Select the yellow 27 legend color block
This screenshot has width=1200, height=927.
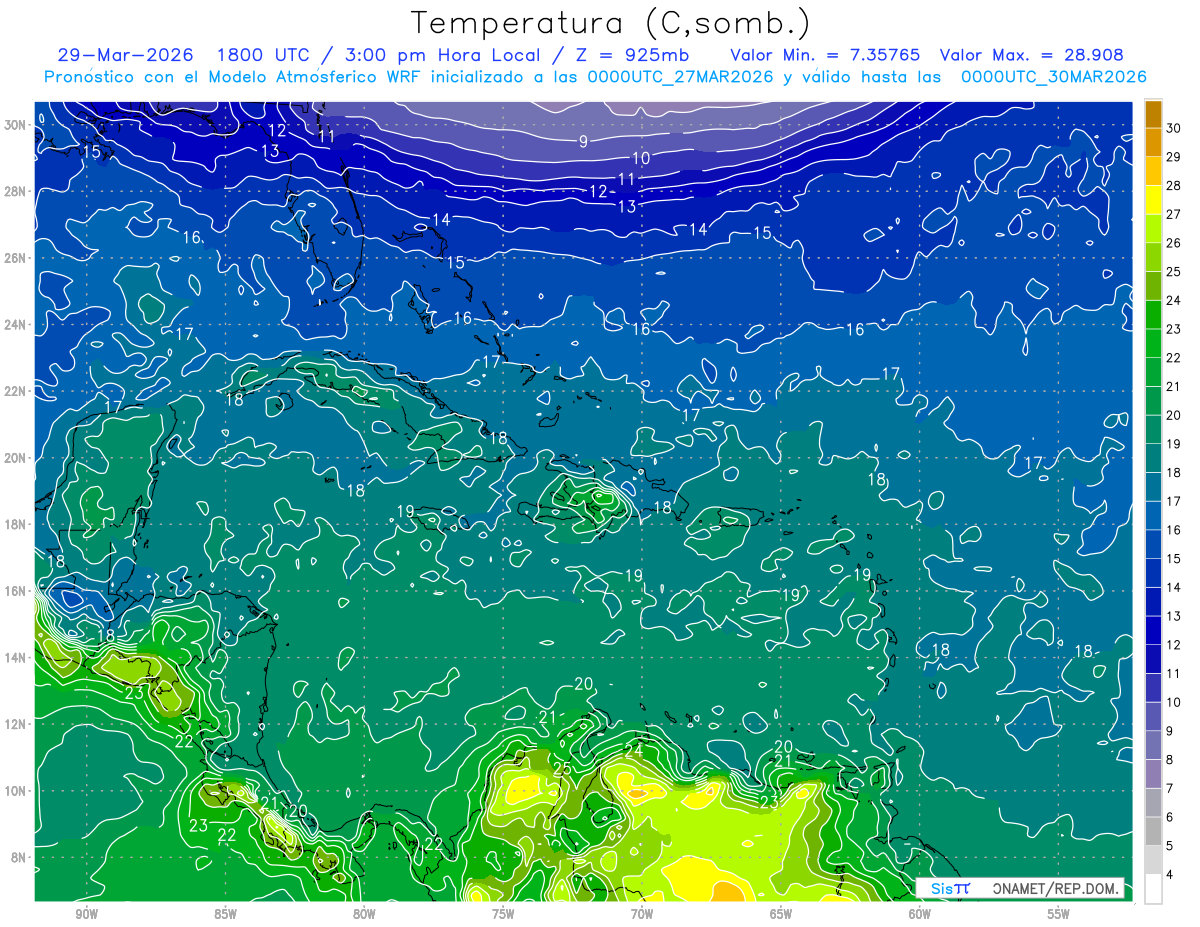coord(1153,202)
